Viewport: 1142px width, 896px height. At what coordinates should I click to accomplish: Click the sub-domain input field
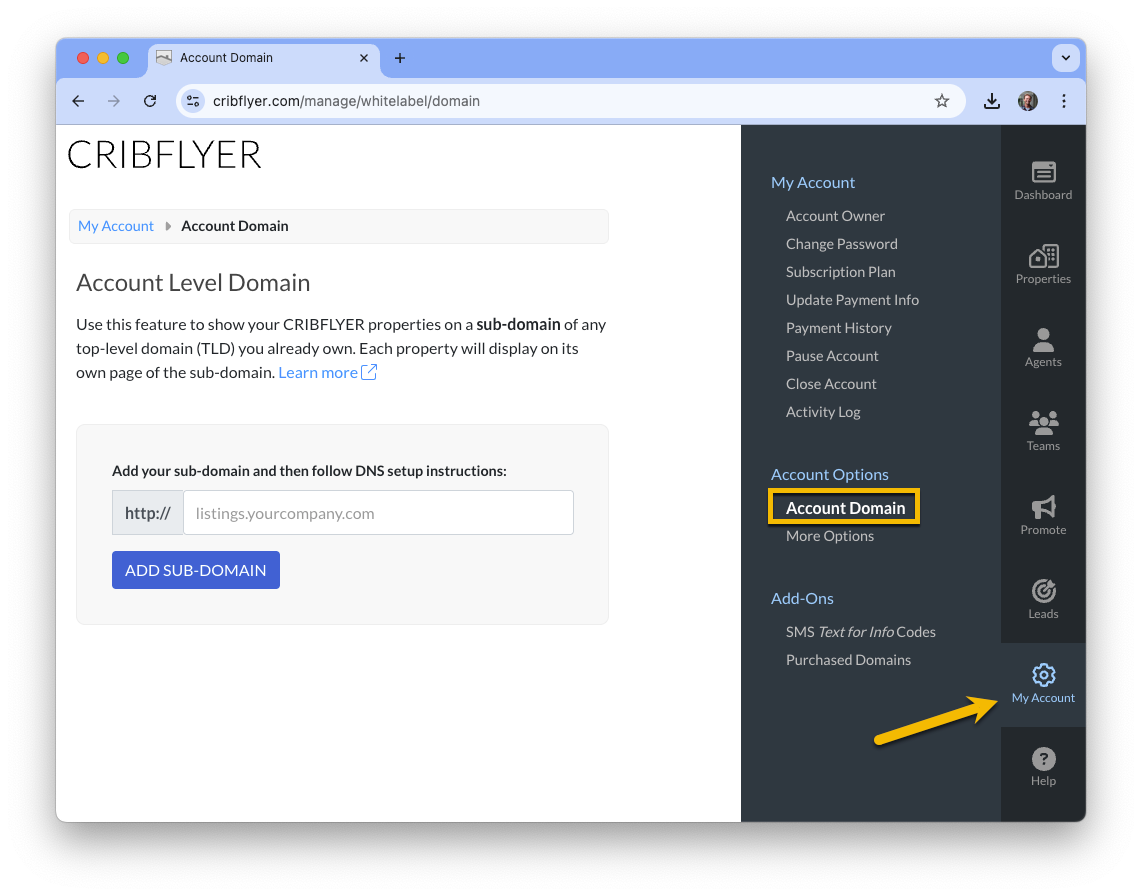click(x=378, y=513)
